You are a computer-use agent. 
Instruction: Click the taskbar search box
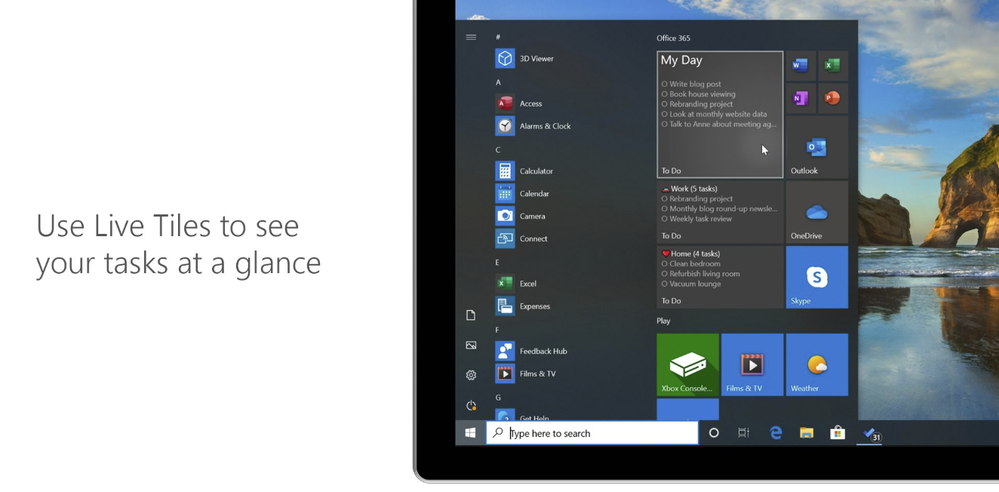point(592,433)
